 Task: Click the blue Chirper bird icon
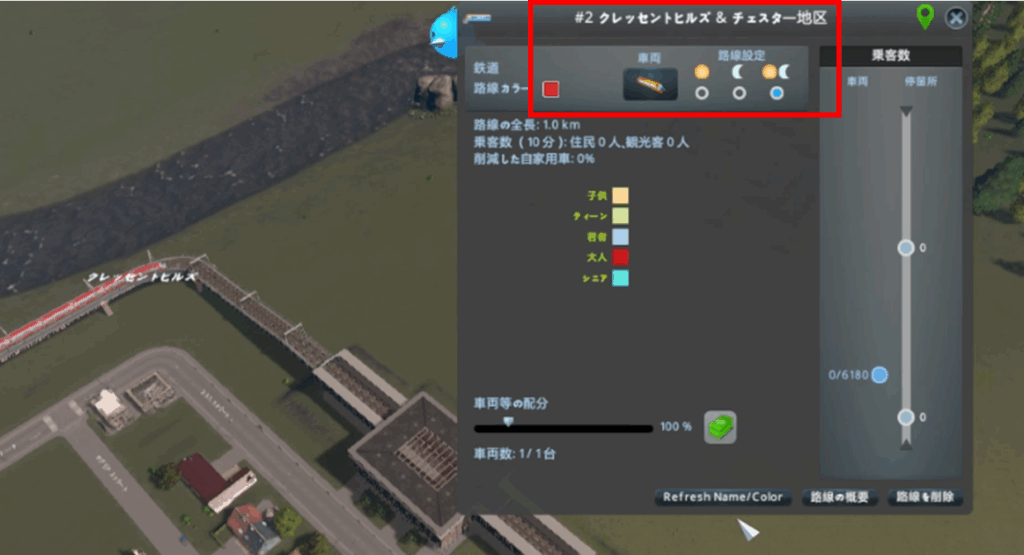444,33
